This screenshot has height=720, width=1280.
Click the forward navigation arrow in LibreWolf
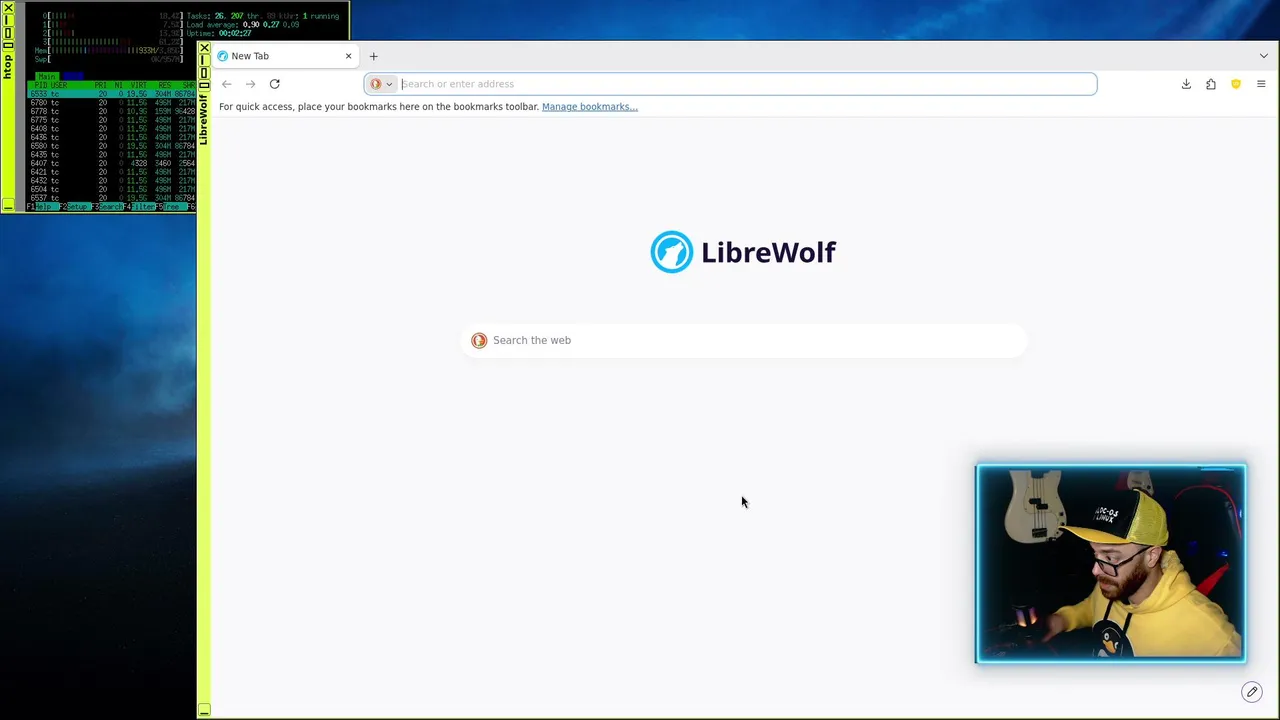coord(251,84)
